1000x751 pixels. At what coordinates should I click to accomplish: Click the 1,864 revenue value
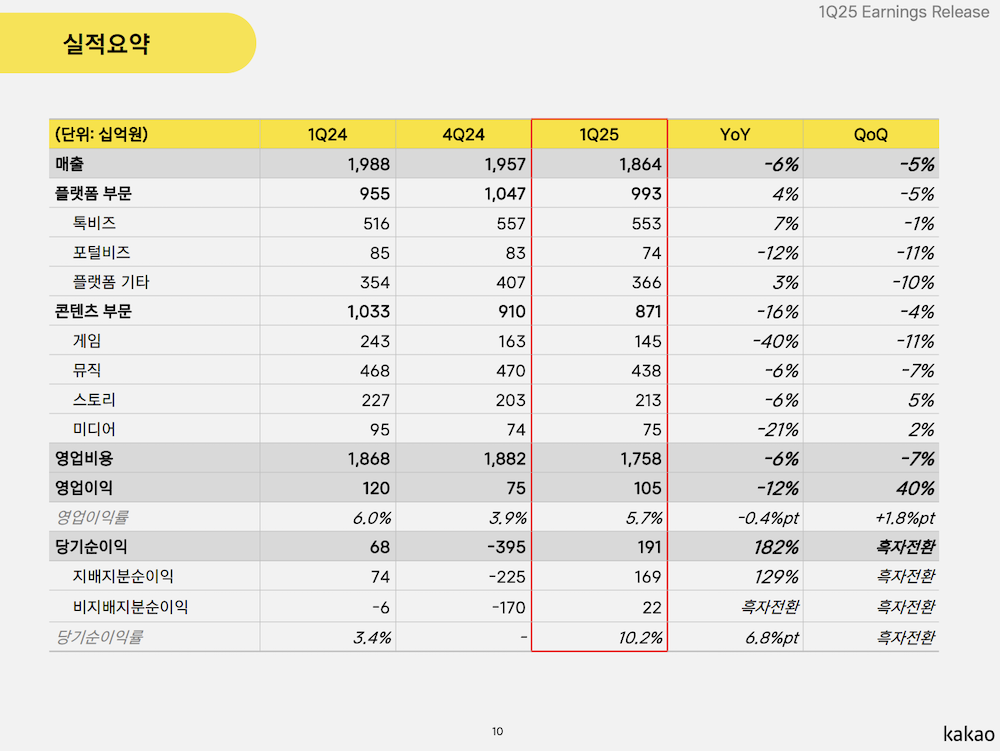(x=640, y=164)
